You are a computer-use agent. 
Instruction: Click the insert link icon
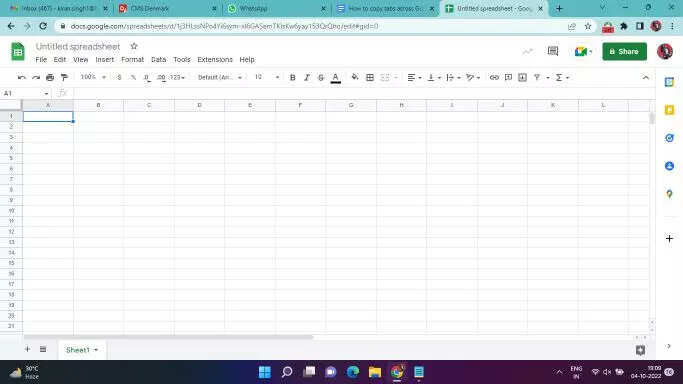pos(494,77)
